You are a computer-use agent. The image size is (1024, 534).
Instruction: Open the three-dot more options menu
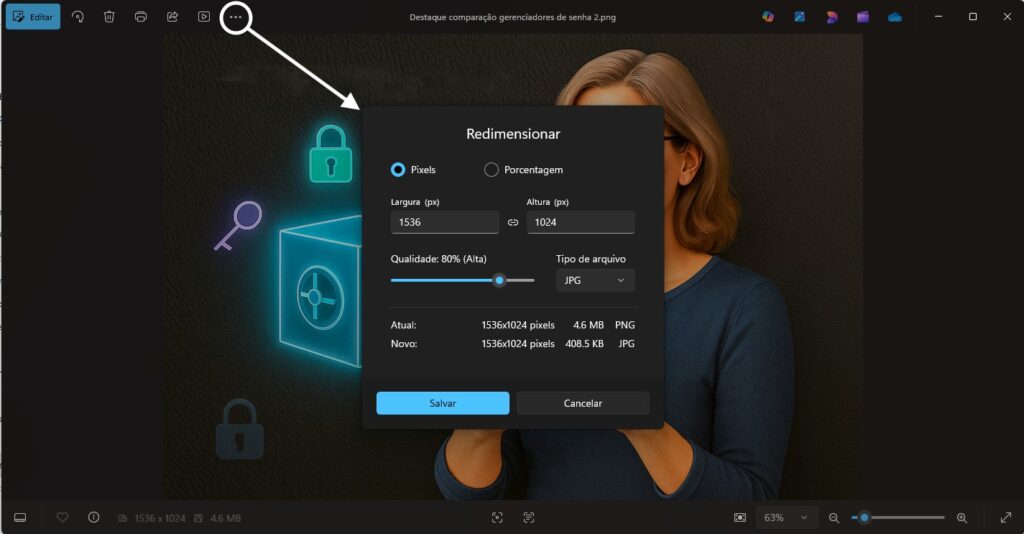pos(236,17)
